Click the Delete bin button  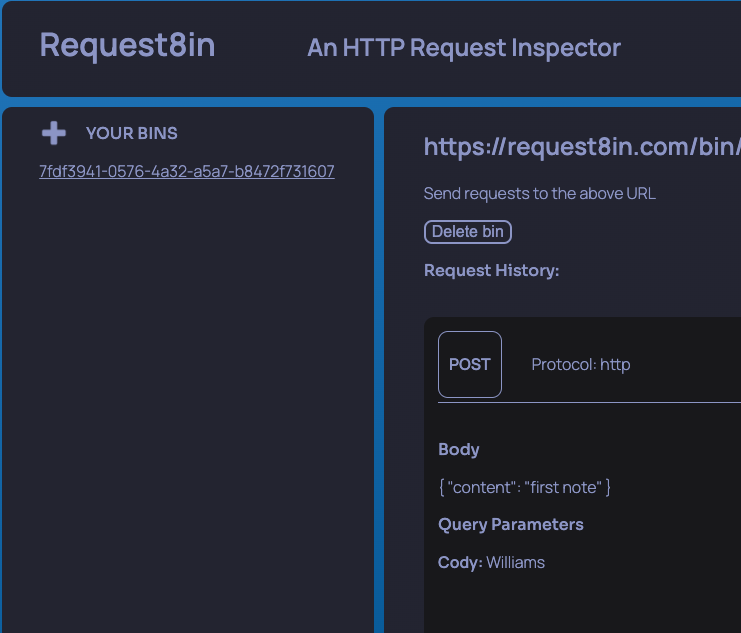click(x=467, y=232)
